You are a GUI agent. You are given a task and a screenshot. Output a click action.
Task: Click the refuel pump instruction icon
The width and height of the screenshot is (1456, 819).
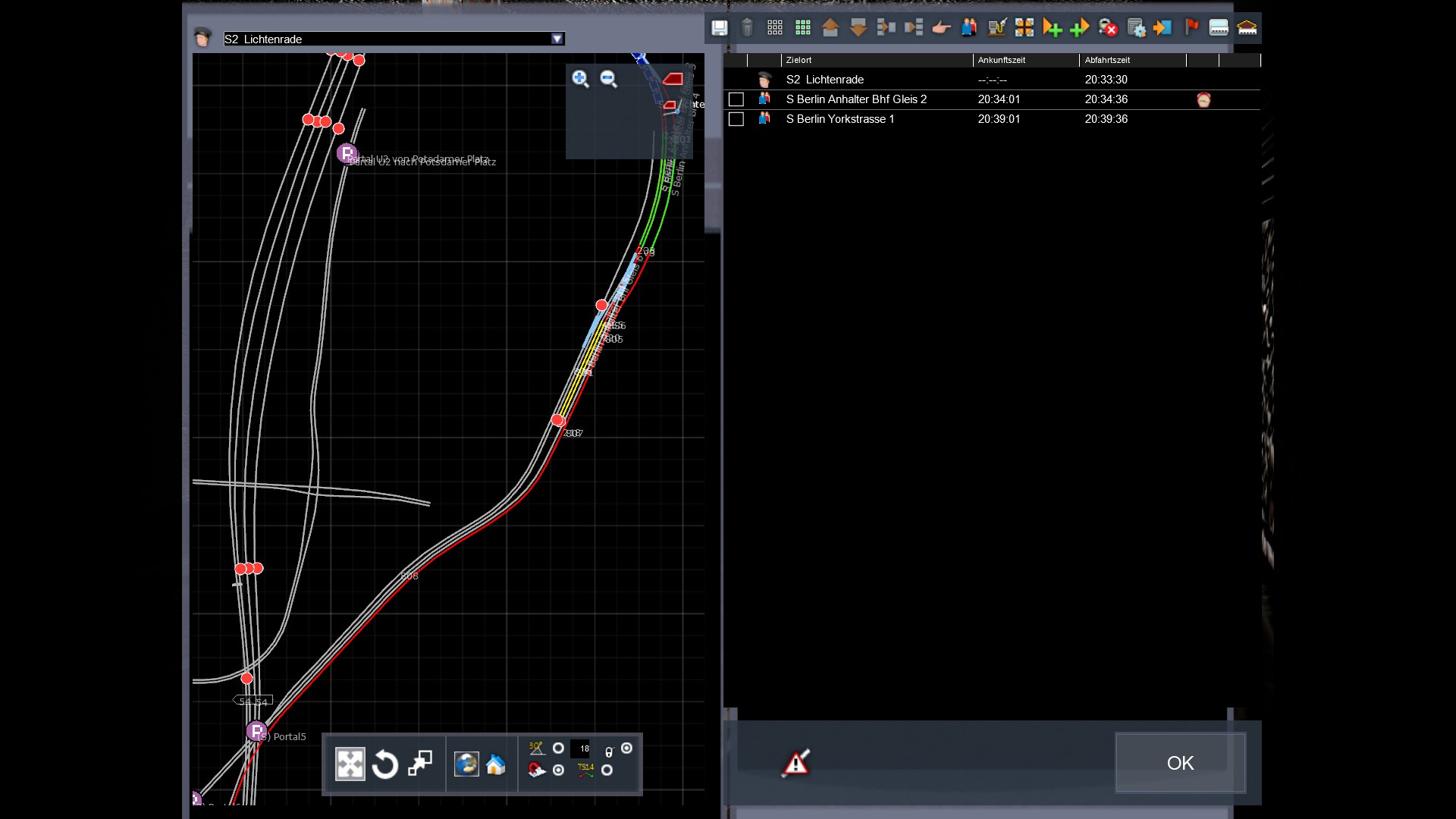[996, 28]
